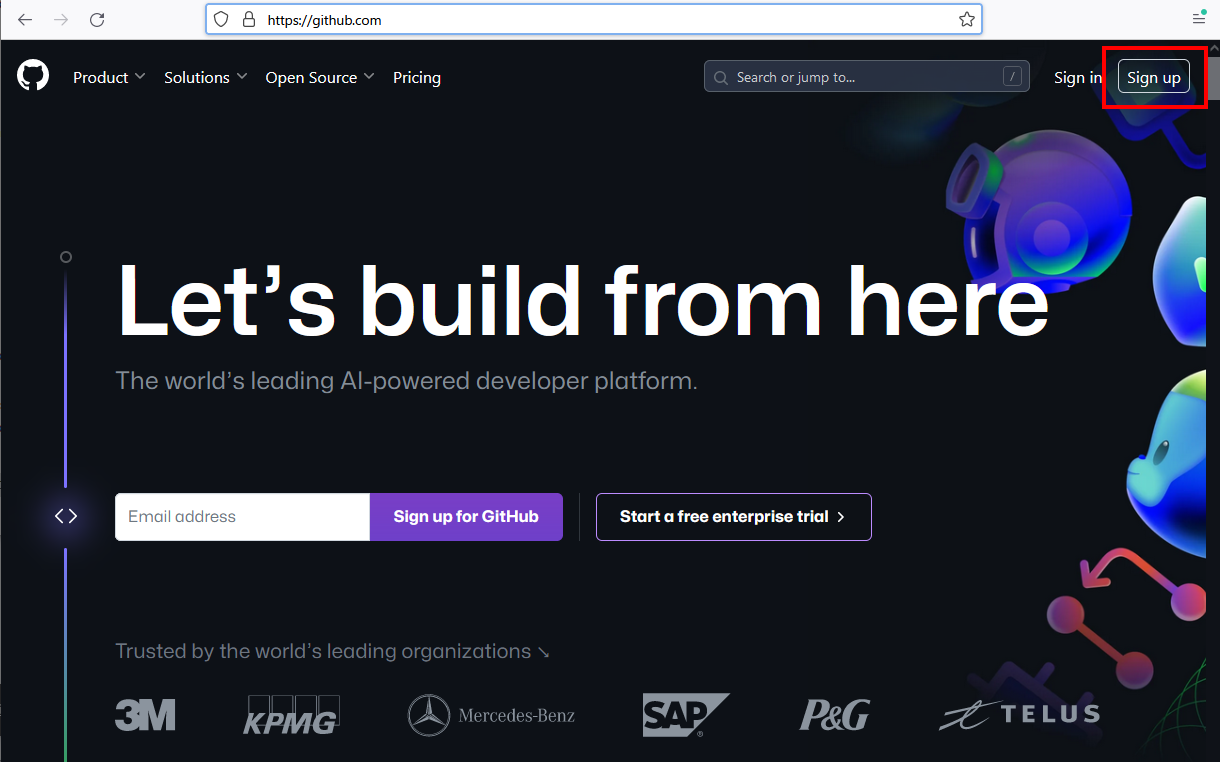Expand the Product dropdown menu
Screen dimensions: 1220x762
point(109,77)
